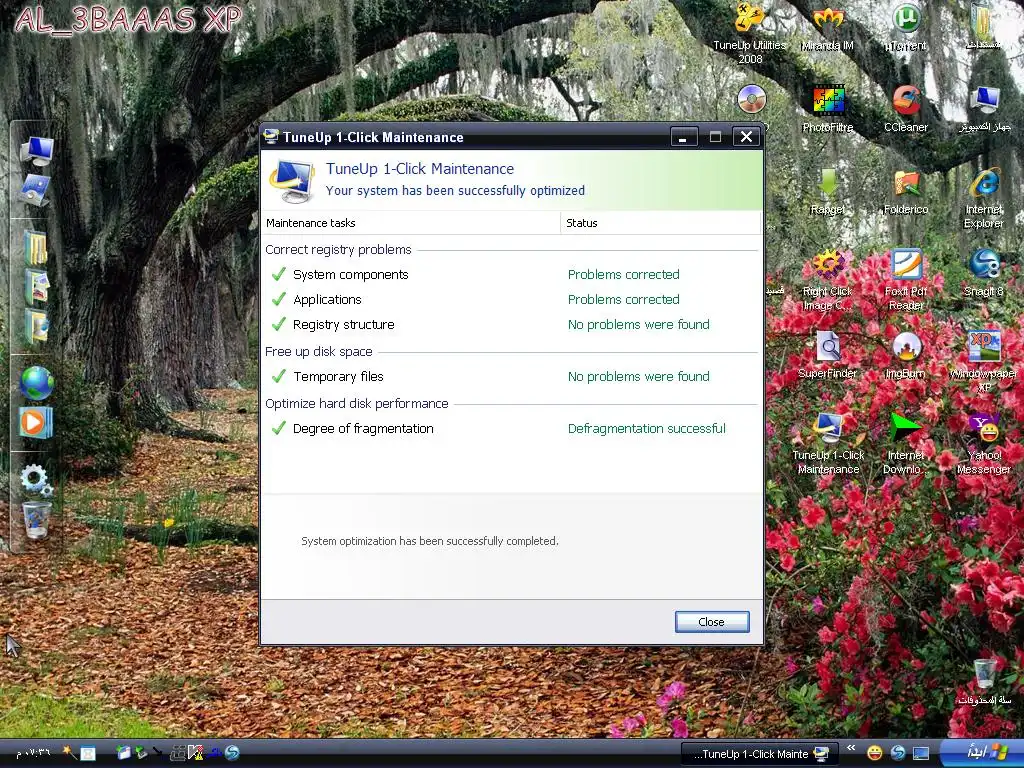Image resolution: width=1024 pixels, height=768 pixels.
Task: Click Problems corrected status for System components
Action: click(624, 275)
